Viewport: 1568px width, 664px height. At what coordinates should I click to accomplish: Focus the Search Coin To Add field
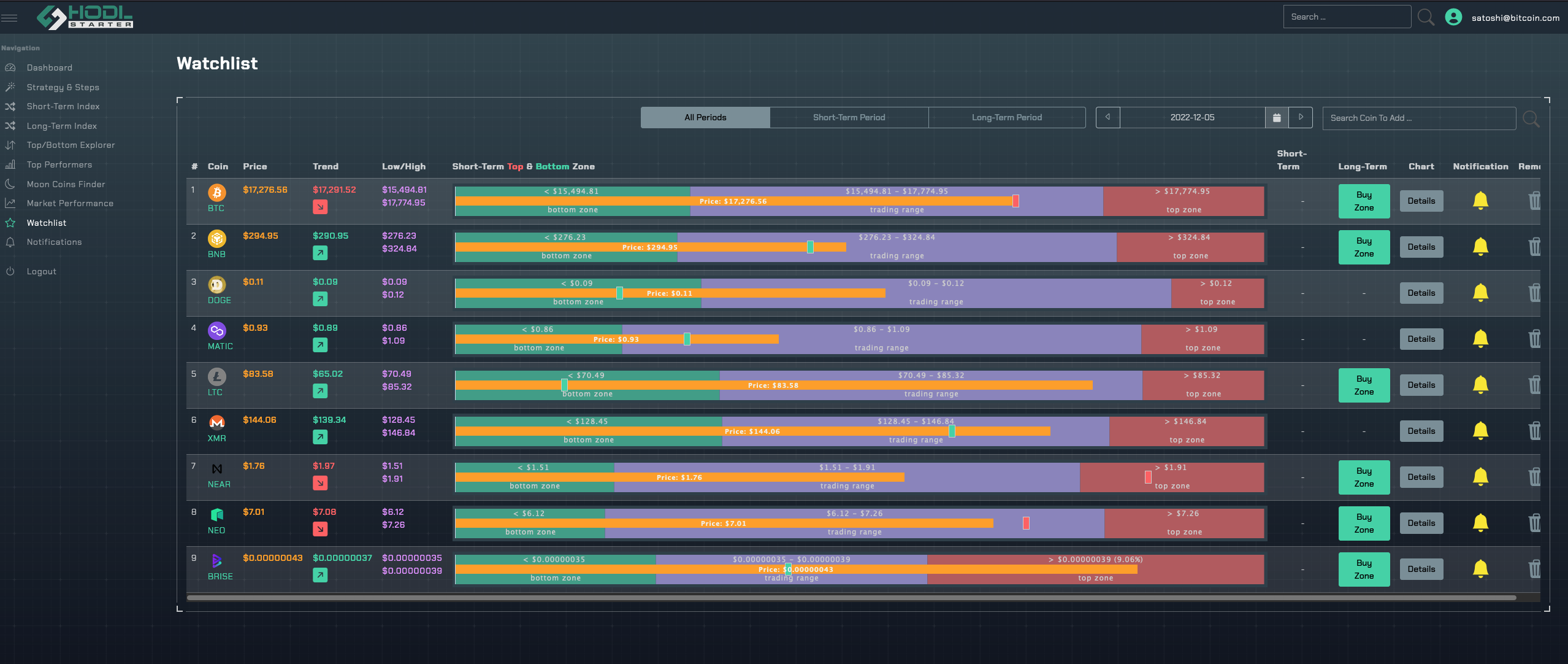(1420, 118)
